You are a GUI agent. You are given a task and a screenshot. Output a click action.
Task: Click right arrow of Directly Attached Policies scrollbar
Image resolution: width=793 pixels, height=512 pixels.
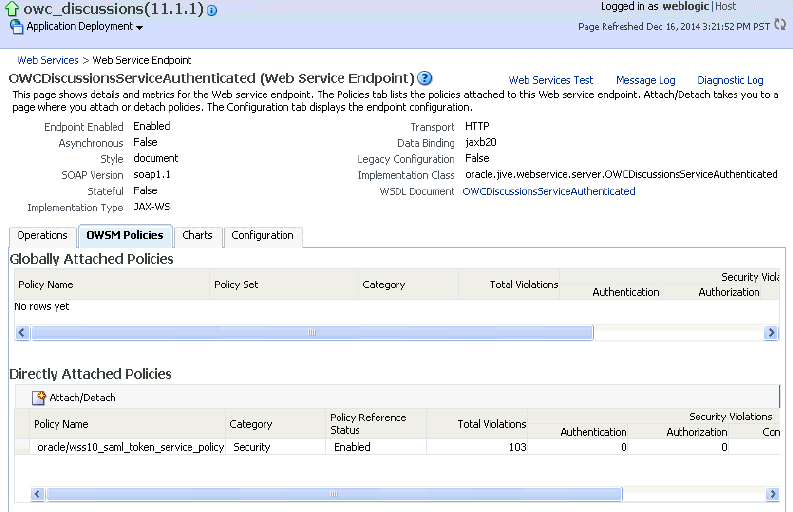(772, 494)
